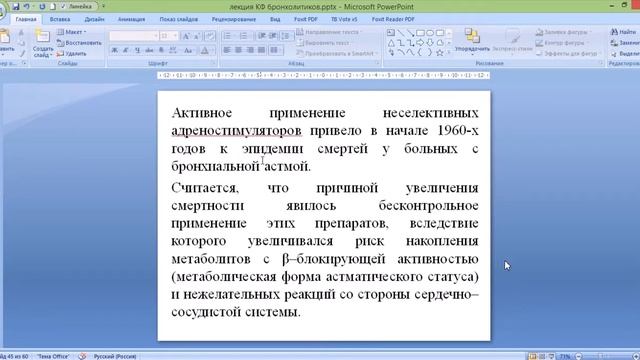
Task: Center text in paragraph group
Action: point(238,50)
